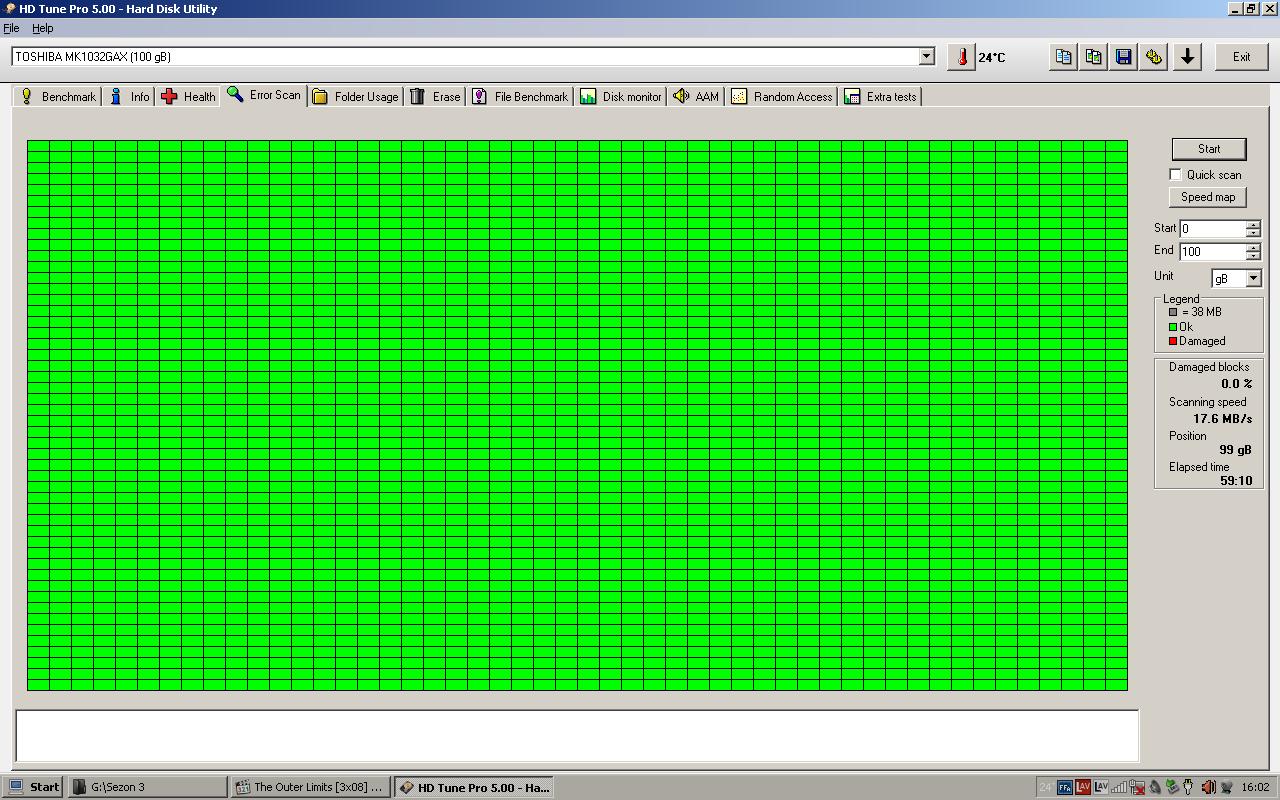Click the 99 gB position value
Viewport: 1280px width, 800px height.
click(1235, 450)
